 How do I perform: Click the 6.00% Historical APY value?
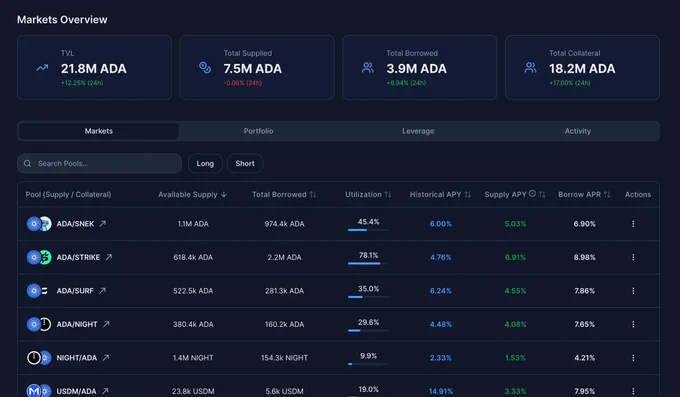[x=441, y=224]
